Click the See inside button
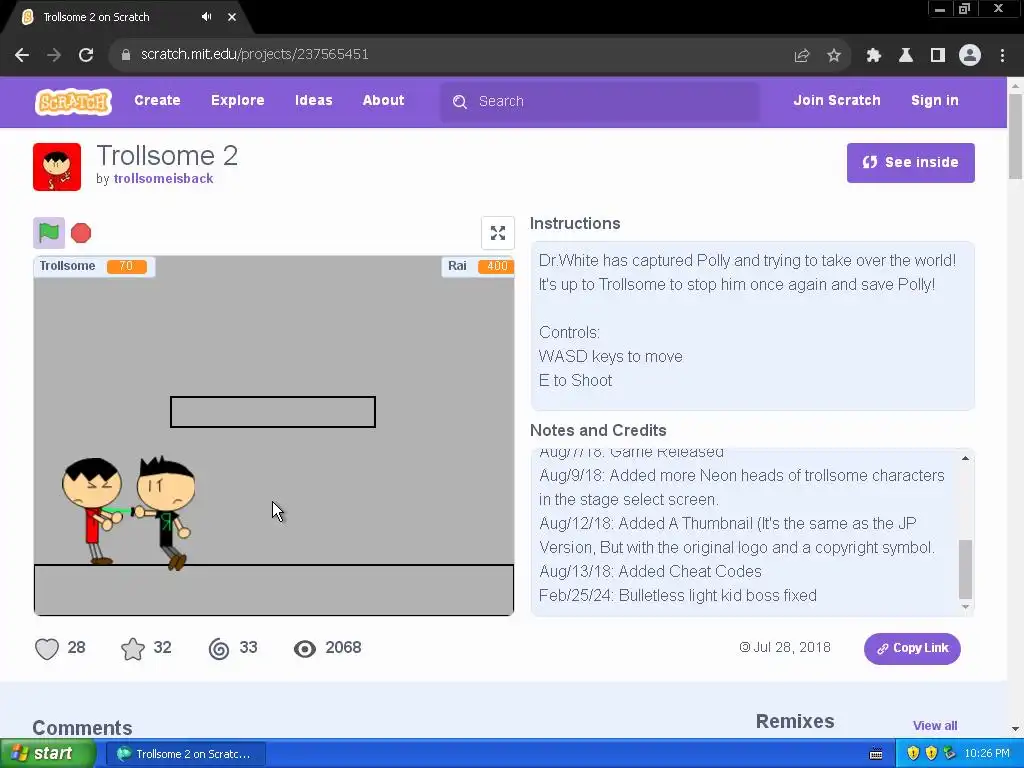This screenshot has height=768, width=1024. point(910,163)
